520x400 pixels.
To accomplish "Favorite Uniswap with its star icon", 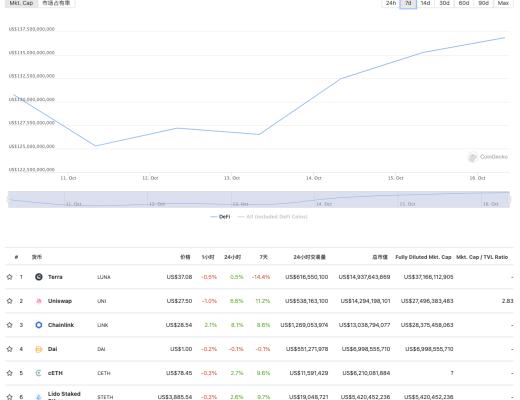I will (x=9, y=301).
